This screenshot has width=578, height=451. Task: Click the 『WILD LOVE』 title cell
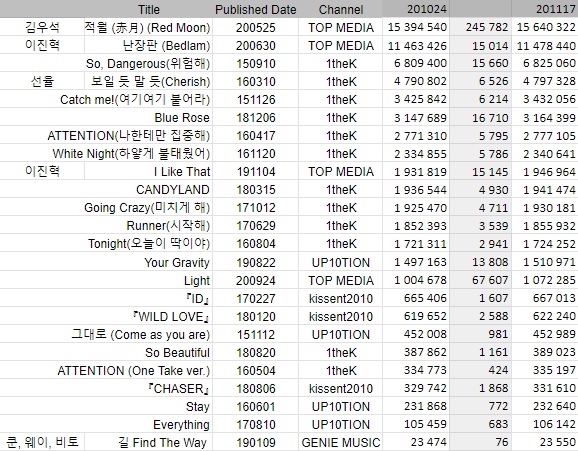(106, 316)
